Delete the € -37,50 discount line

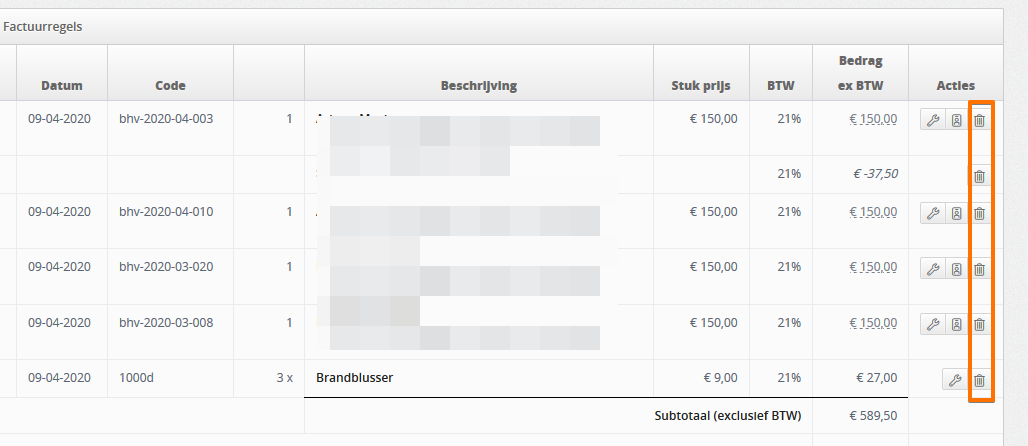pyautogui.click(x=979, y=176)
